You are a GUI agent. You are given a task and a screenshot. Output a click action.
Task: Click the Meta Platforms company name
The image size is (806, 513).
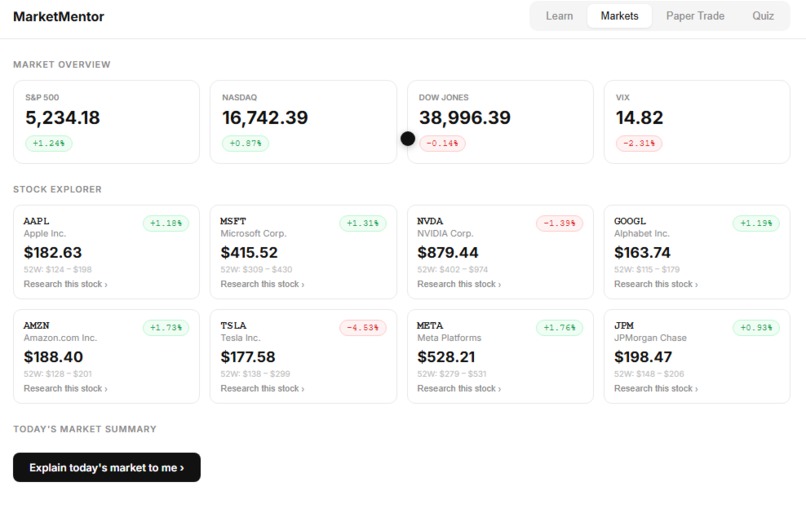(x=449, y=338)
